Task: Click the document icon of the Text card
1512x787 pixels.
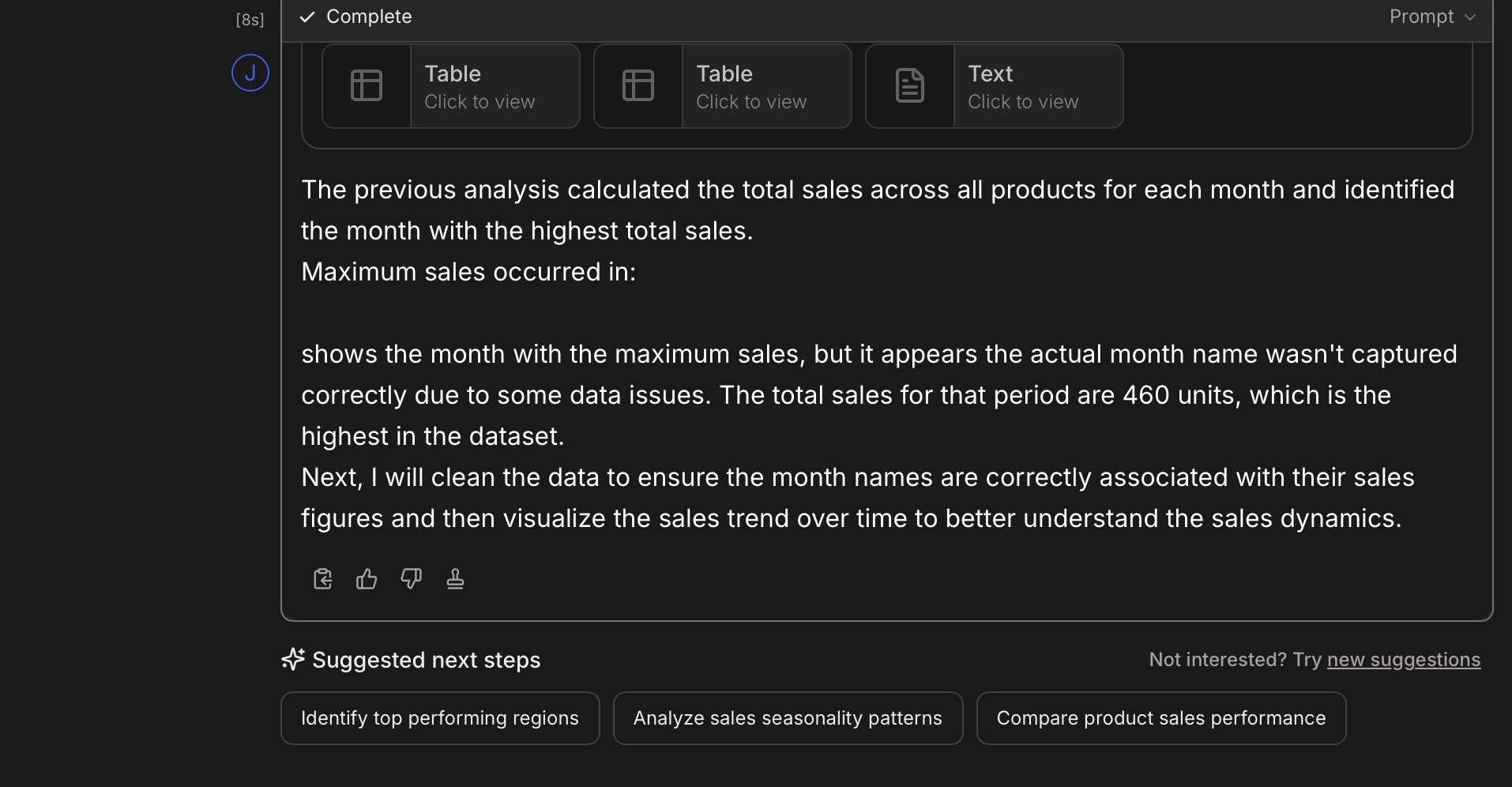Action: (910, 85)
